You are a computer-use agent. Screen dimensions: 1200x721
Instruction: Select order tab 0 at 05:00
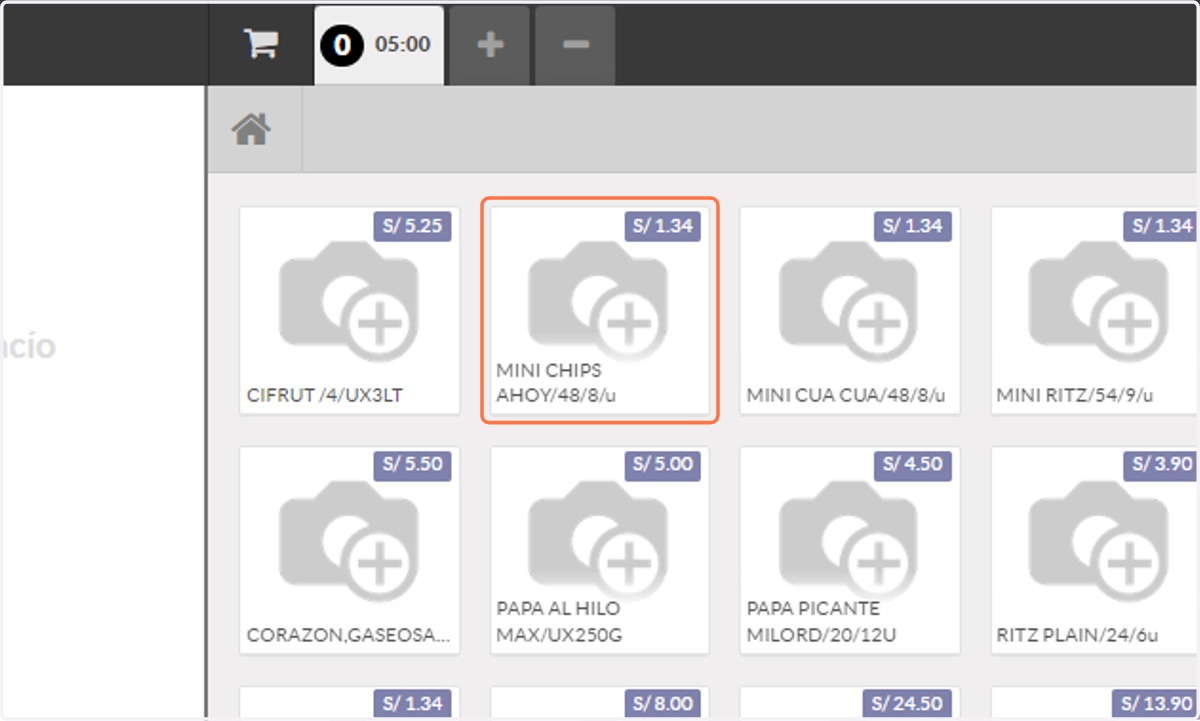click(379, 45)
